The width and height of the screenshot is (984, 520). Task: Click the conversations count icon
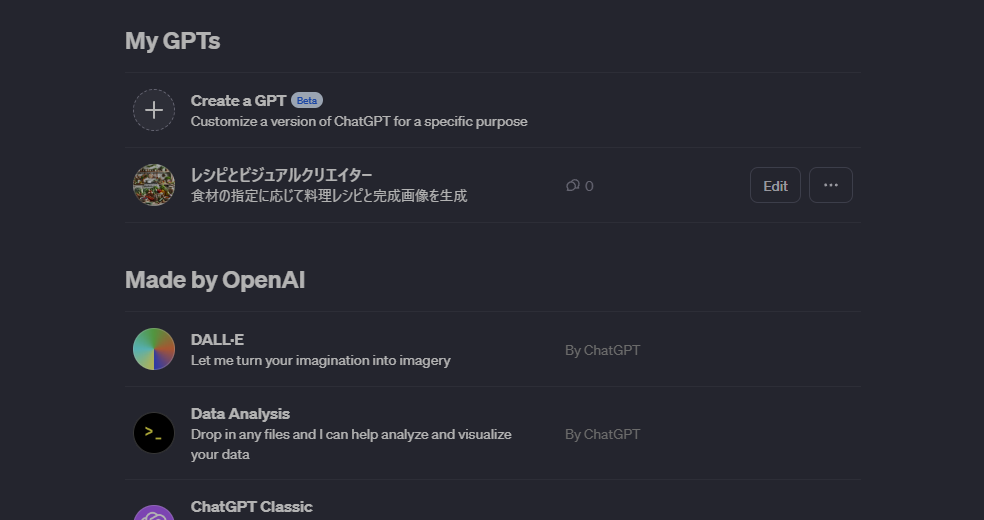(x=573, y=185)
